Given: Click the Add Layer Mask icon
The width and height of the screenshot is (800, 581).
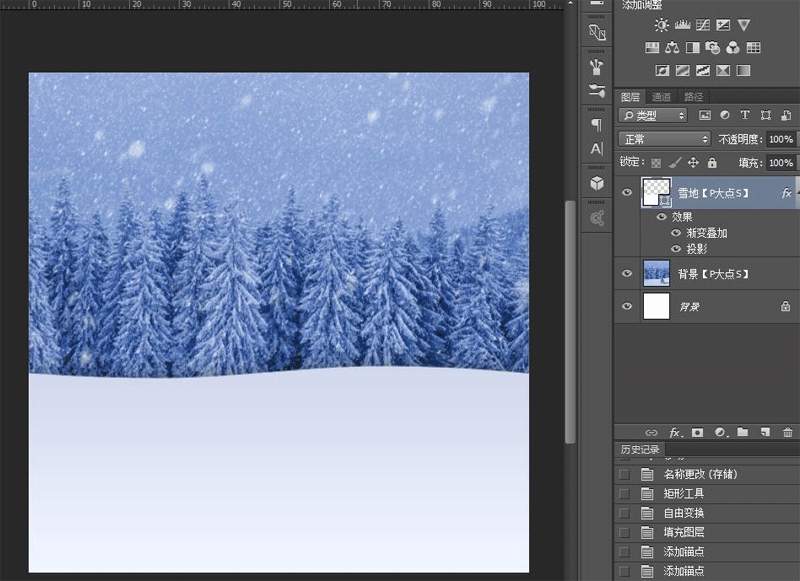Looking at the screenshot, I should pyautogui.click(x=697, y=432).
